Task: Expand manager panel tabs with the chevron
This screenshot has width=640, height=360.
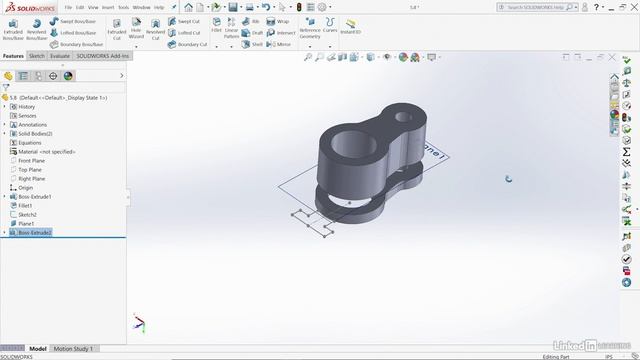Action: point(121,76)
